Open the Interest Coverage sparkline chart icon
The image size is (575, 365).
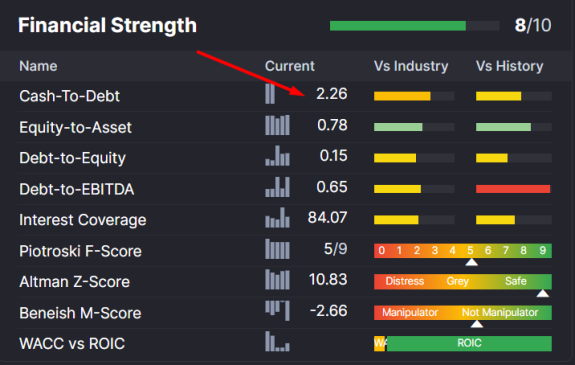click(x=277, y=218)
